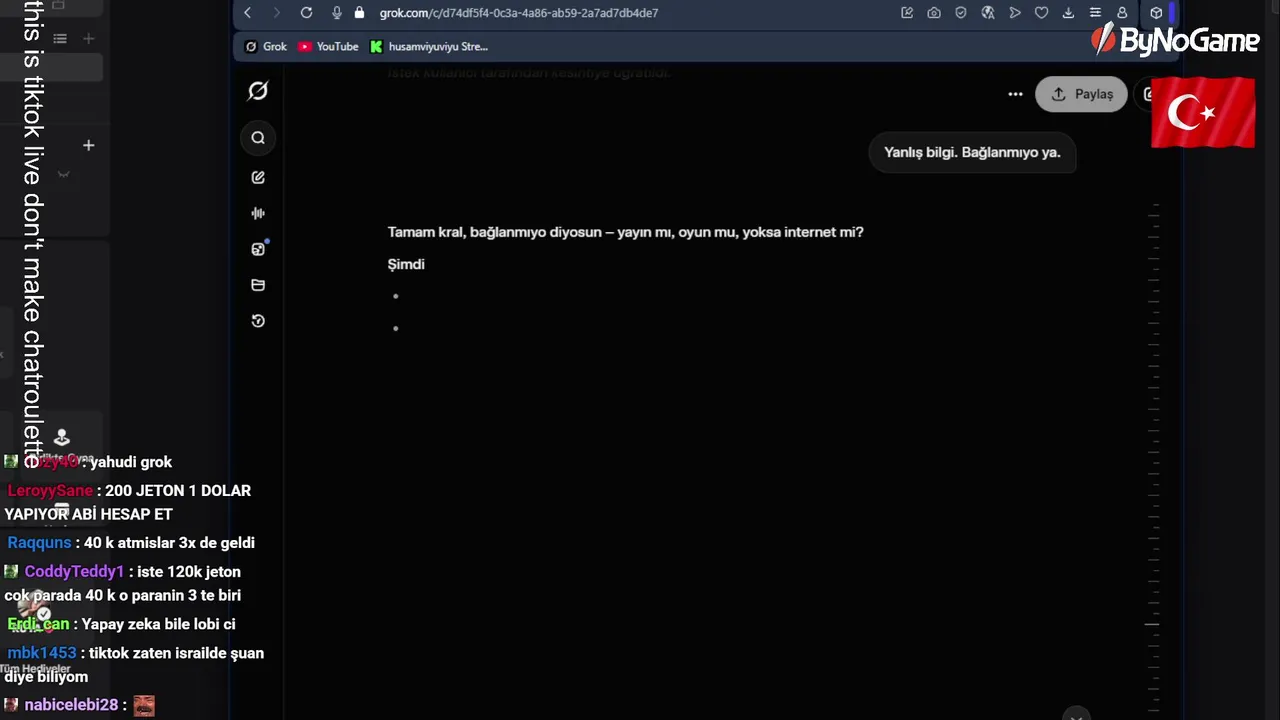Start a new chat with compose icon
The width and height of the screenshot is (1280, 720).
tap(258, 177)
